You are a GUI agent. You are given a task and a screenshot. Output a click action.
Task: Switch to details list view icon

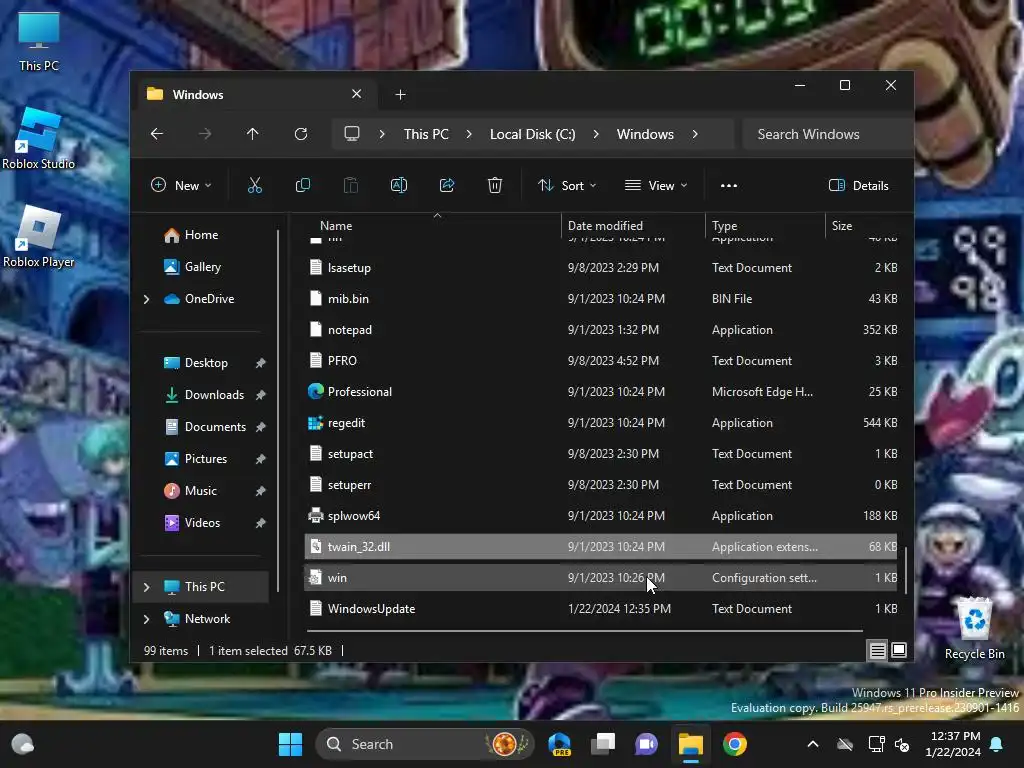click(x=878, y=650)
